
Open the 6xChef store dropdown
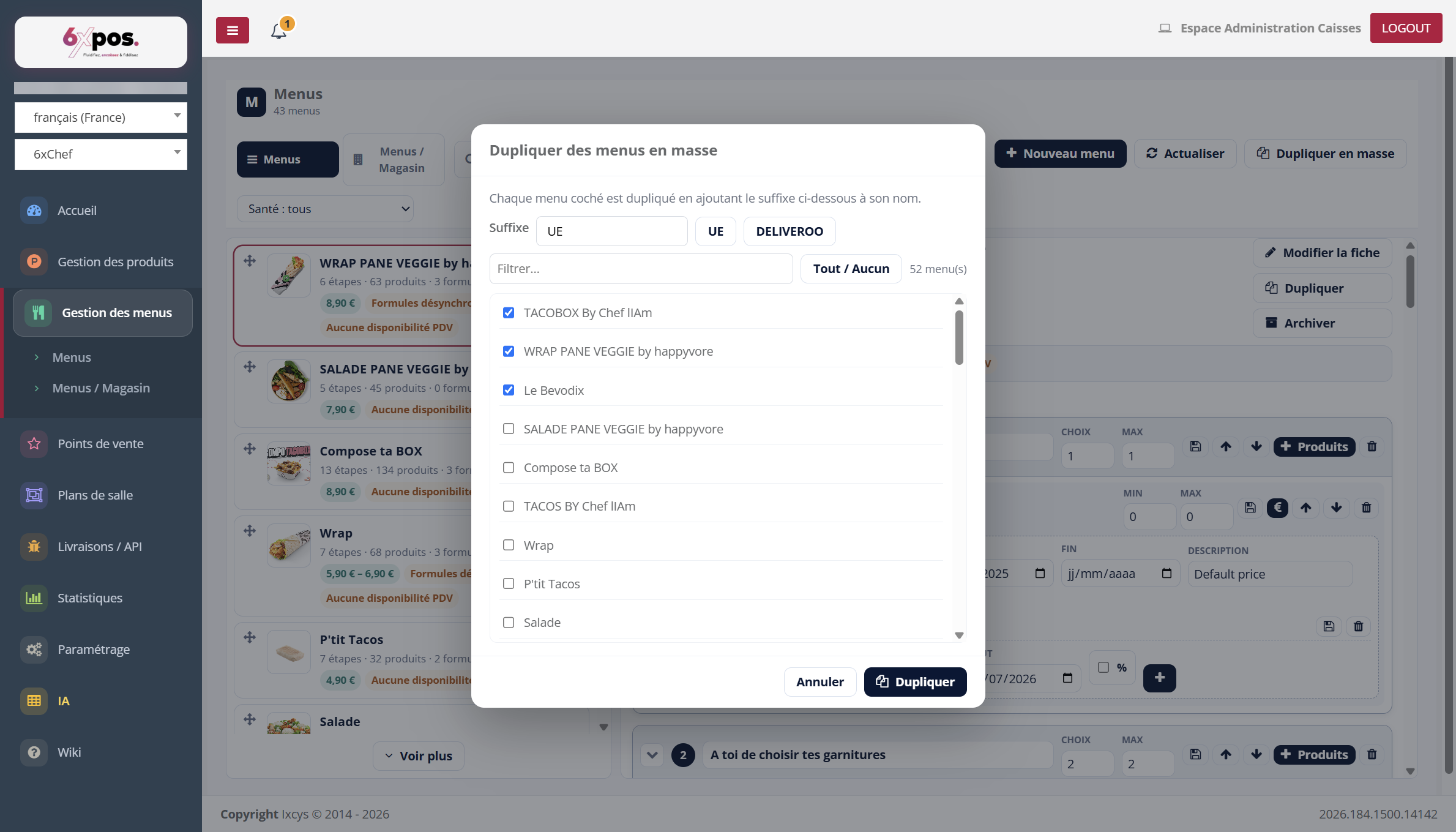click(x=101, y=154)
